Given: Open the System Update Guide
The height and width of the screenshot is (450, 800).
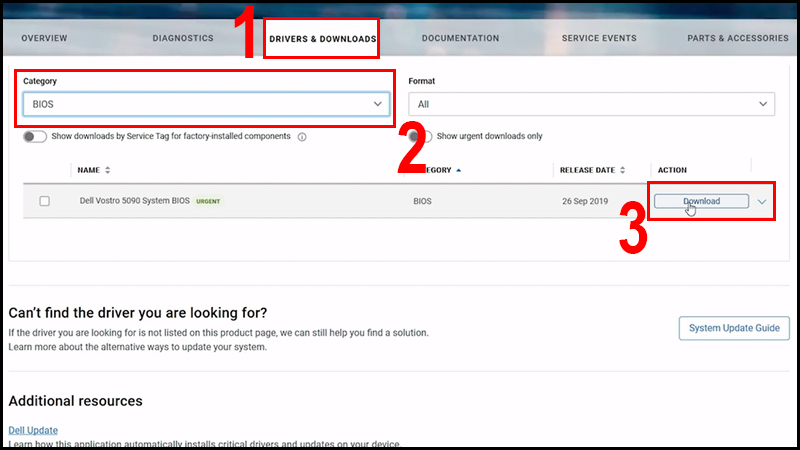Looking at the screenshot, I should 734,328.
